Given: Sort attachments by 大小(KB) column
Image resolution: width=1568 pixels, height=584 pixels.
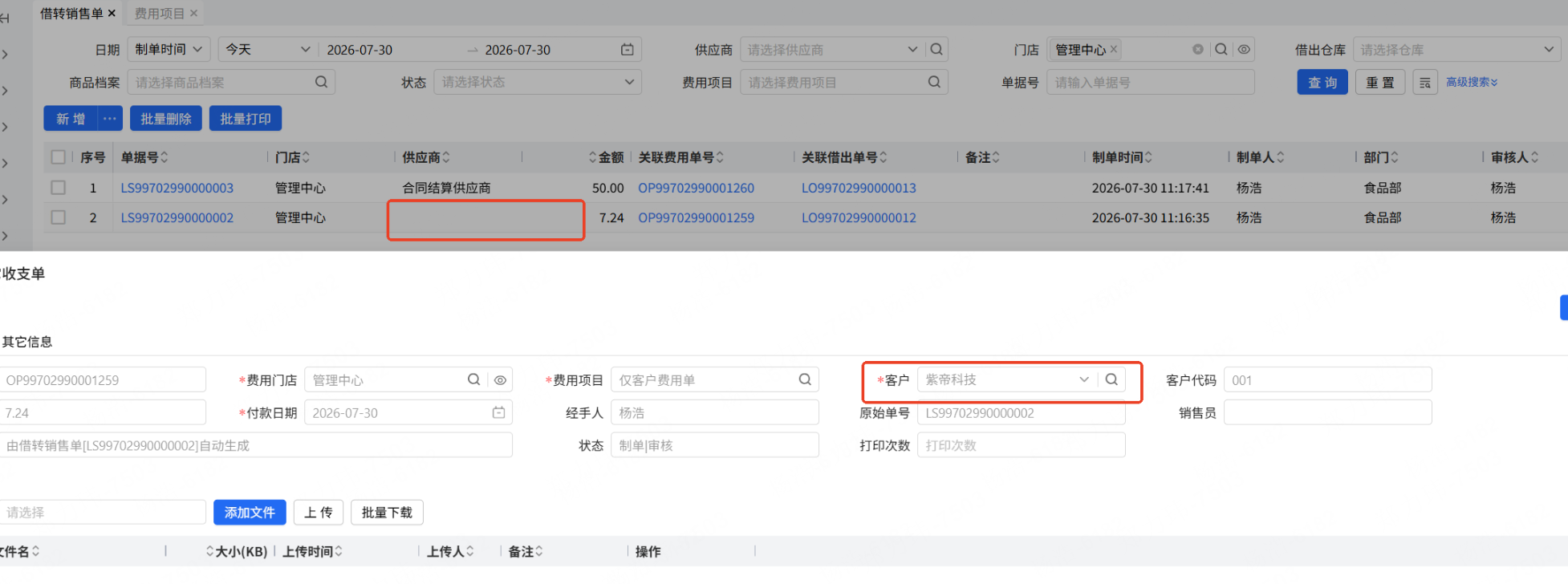Looking at the screenshot, I should click(210, 551).
